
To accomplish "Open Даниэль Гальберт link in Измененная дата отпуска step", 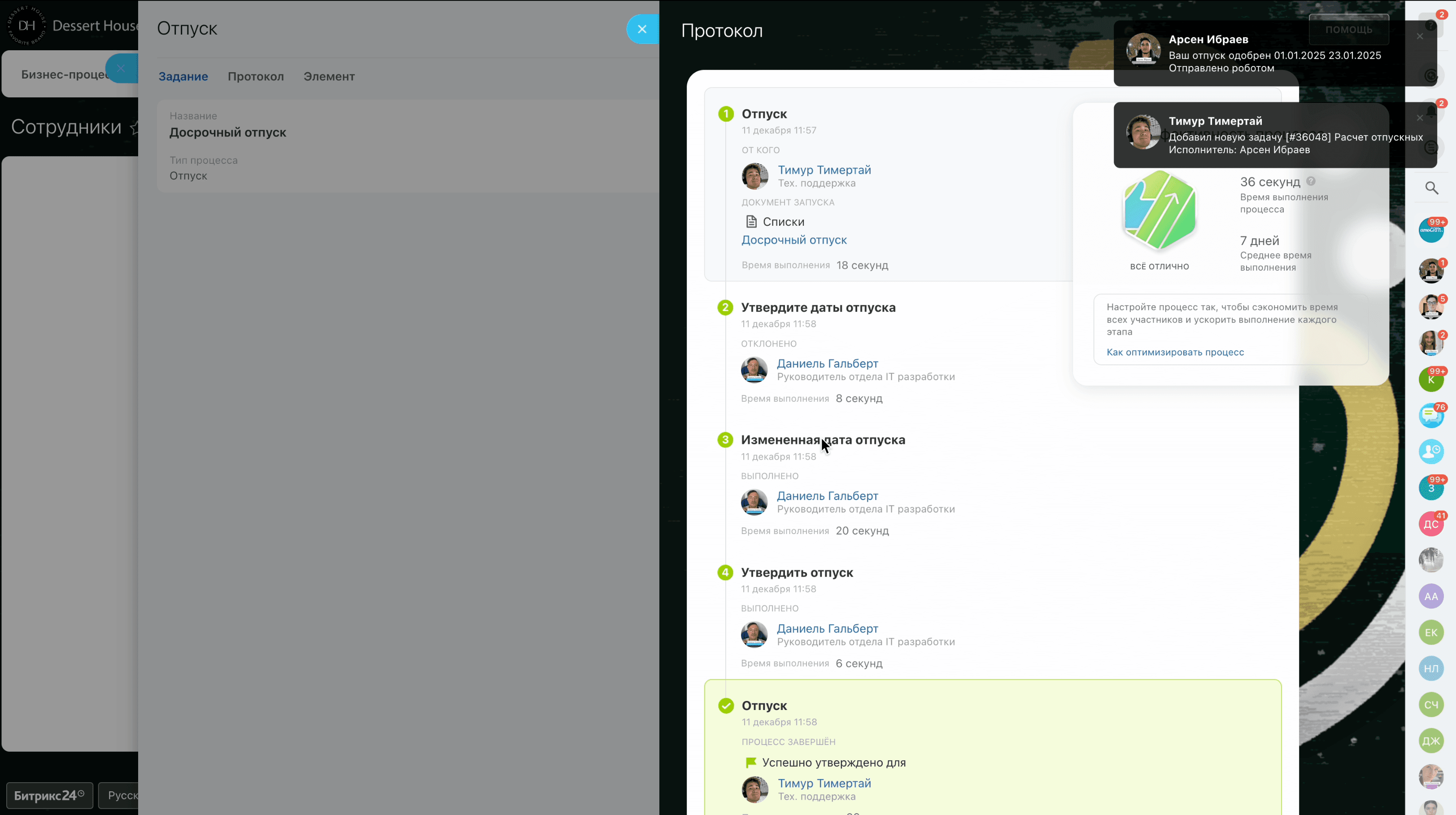I will point(828,495).
